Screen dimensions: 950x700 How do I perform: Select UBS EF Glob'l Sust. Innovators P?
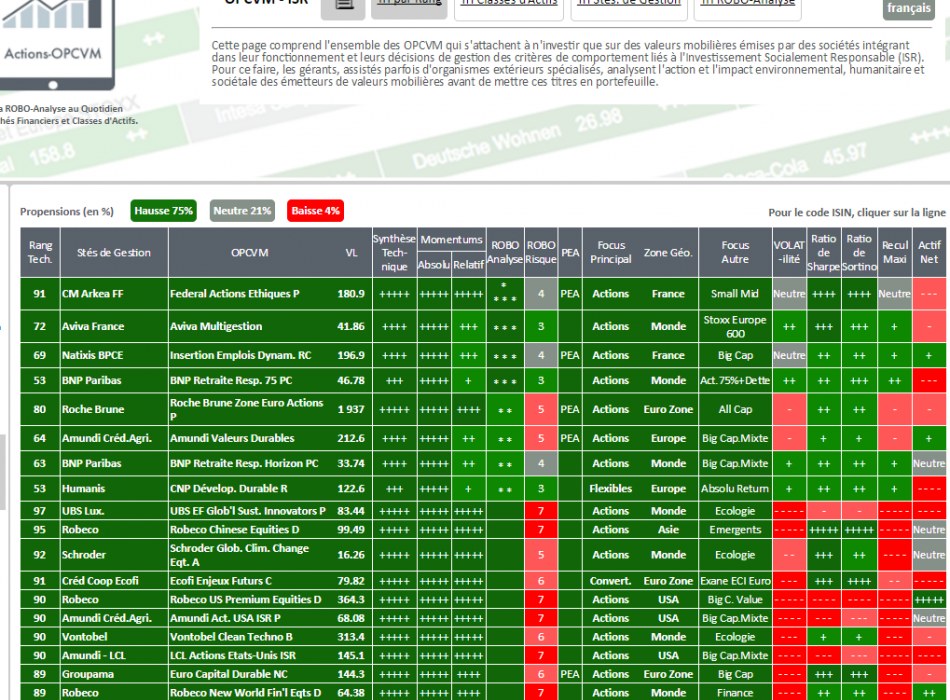pyautogui.click(x=483, y=511)
